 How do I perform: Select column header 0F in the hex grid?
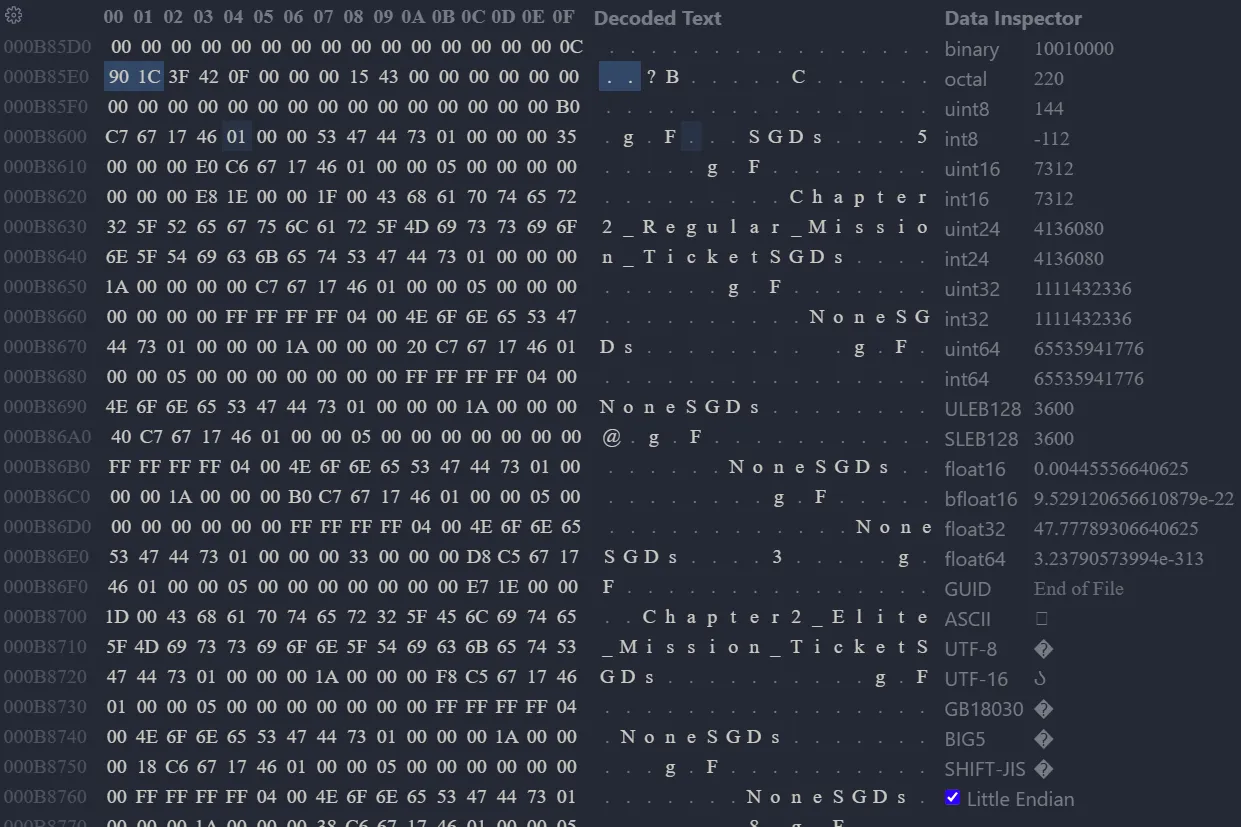tap(562, 16)
